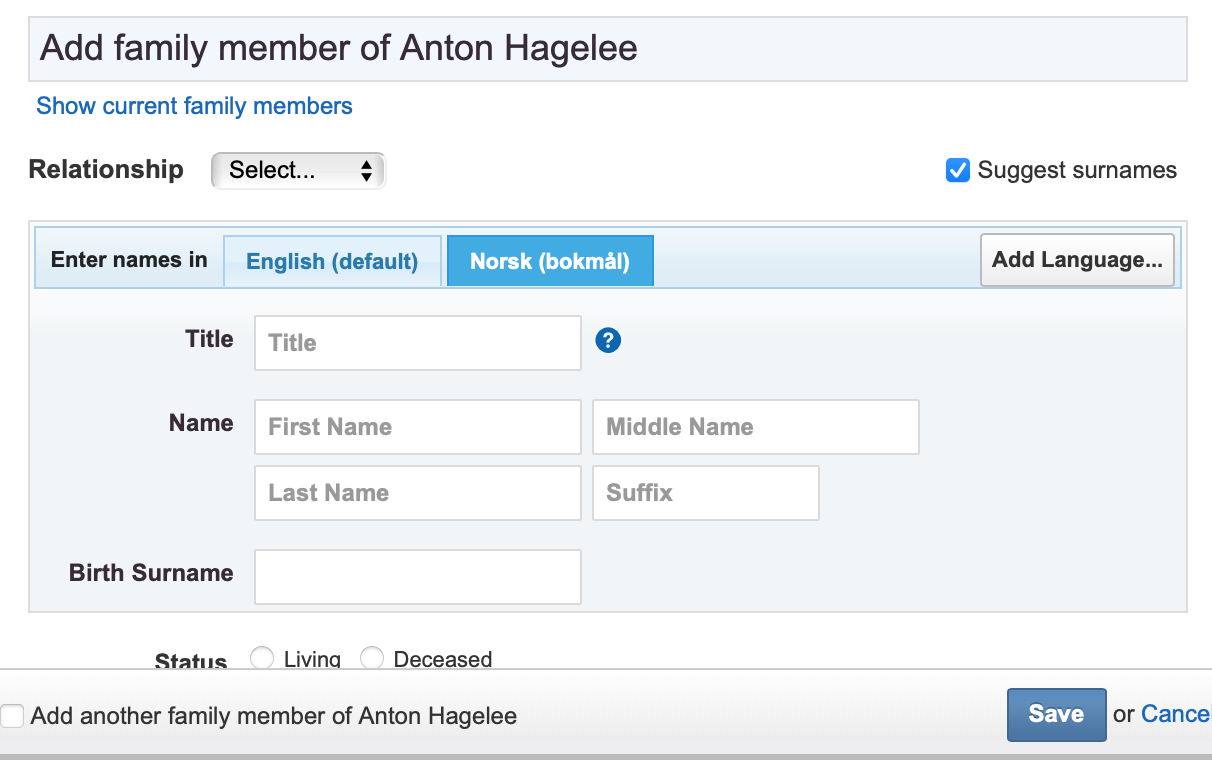The height and width of the screenshot is (760, 1212).
Task: Click the Birth Surname text field
Action: tap(417, 577)
